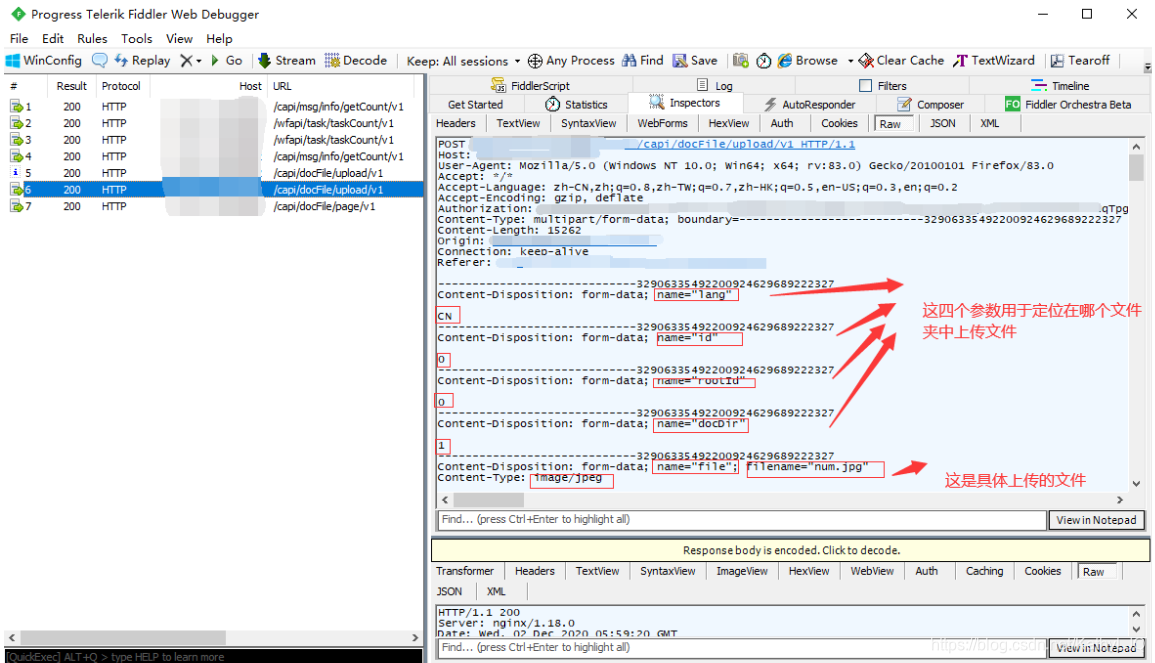
Task: Focus the response Find search field
Action: pos(742,648)
